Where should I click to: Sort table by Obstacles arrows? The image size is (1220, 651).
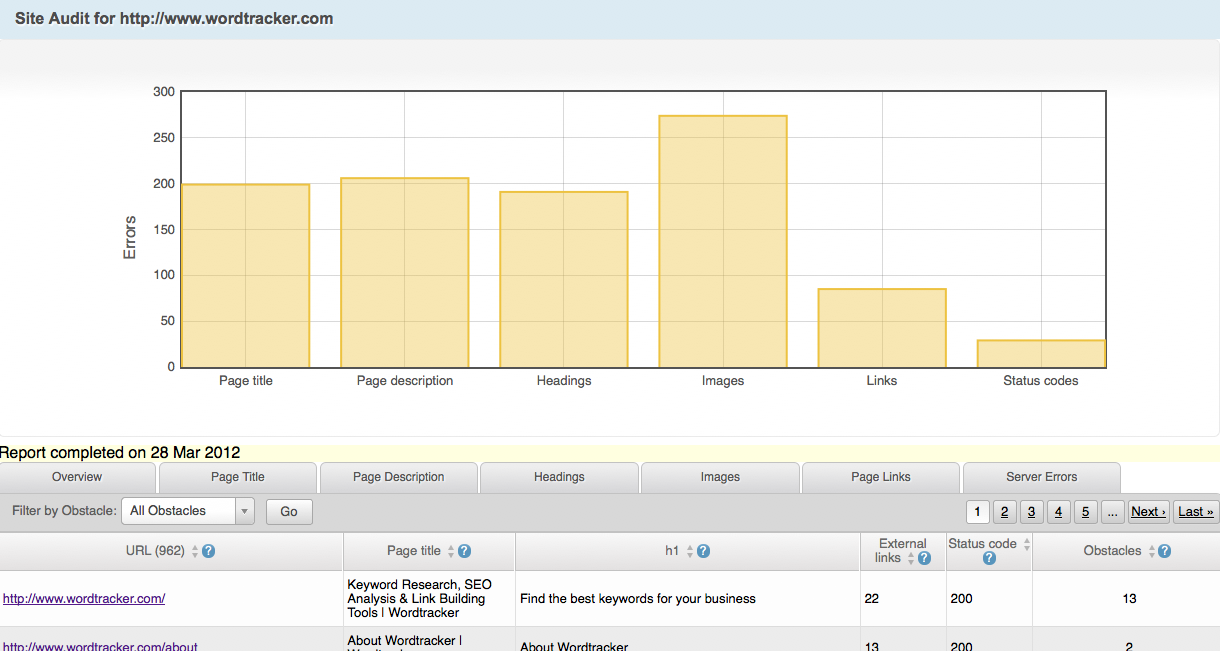[1150, 551]
